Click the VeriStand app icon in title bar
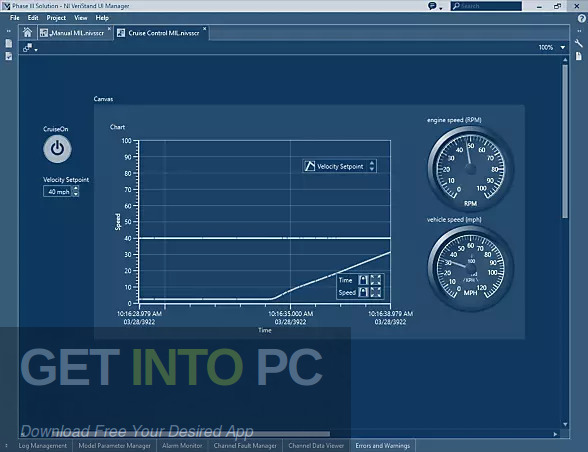 6,6
